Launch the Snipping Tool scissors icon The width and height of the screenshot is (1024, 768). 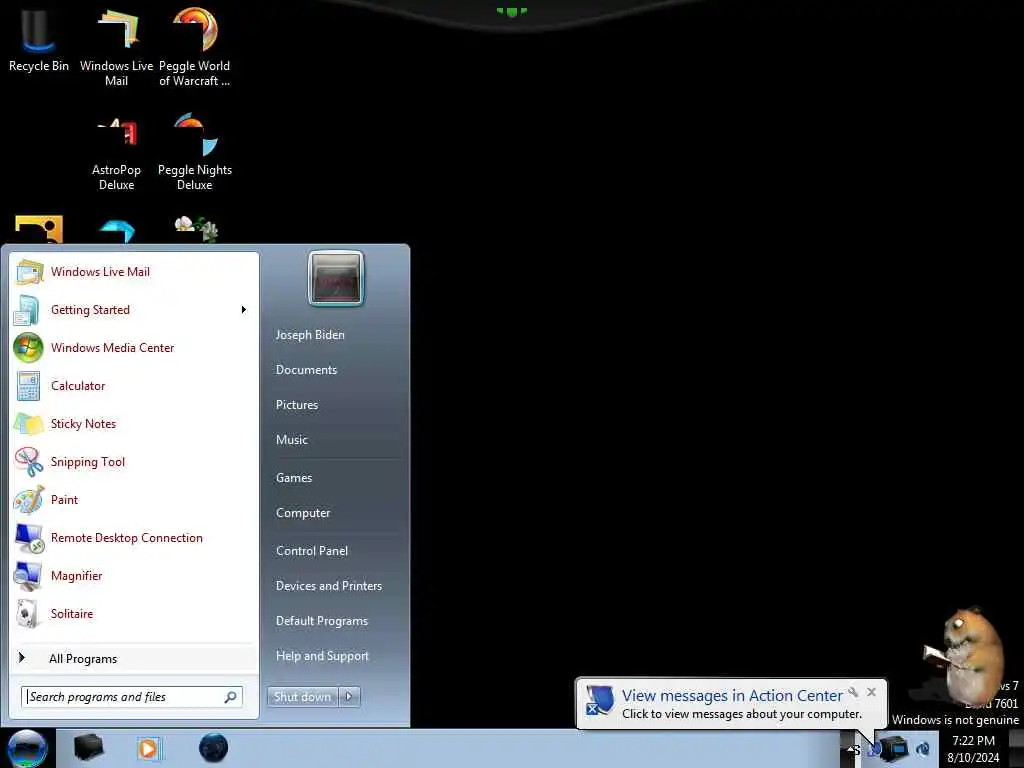[29, 462]
